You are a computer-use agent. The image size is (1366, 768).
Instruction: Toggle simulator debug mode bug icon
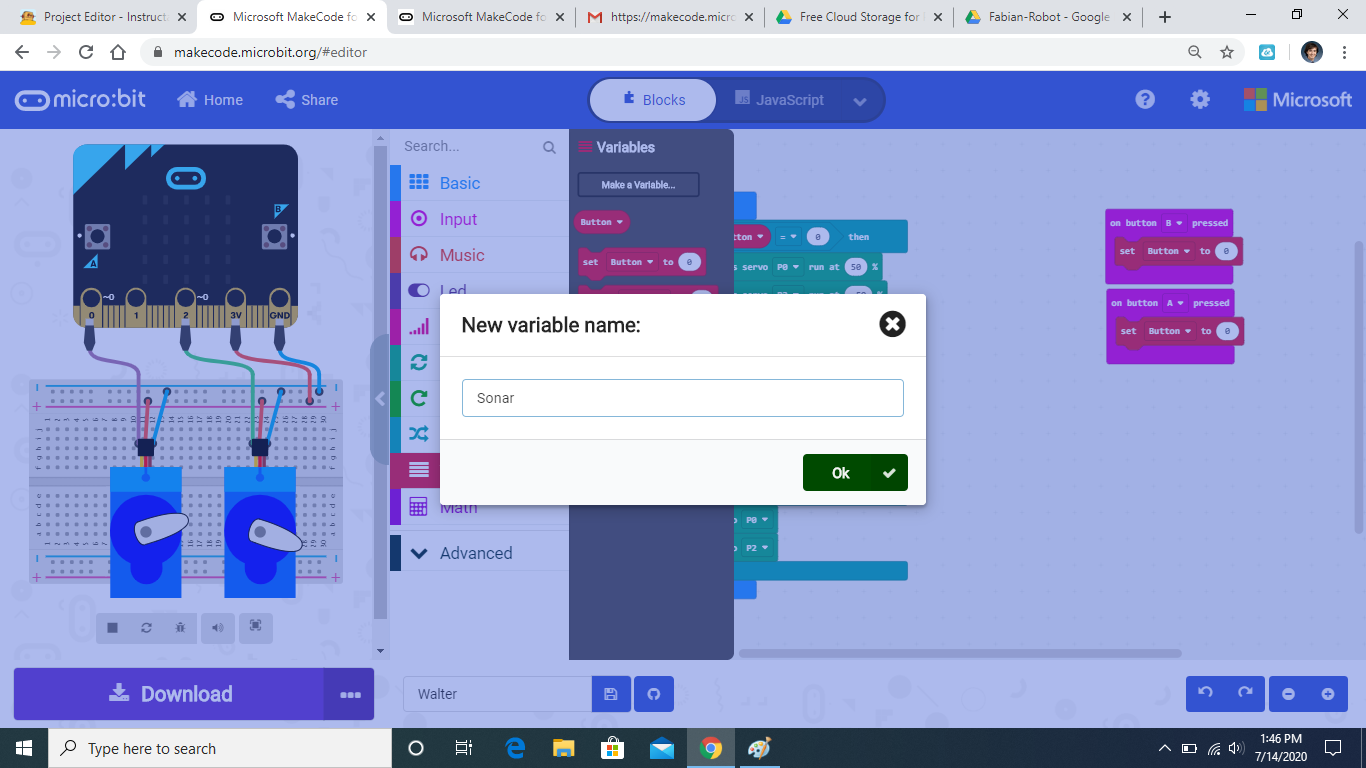(x=180, y=627)
